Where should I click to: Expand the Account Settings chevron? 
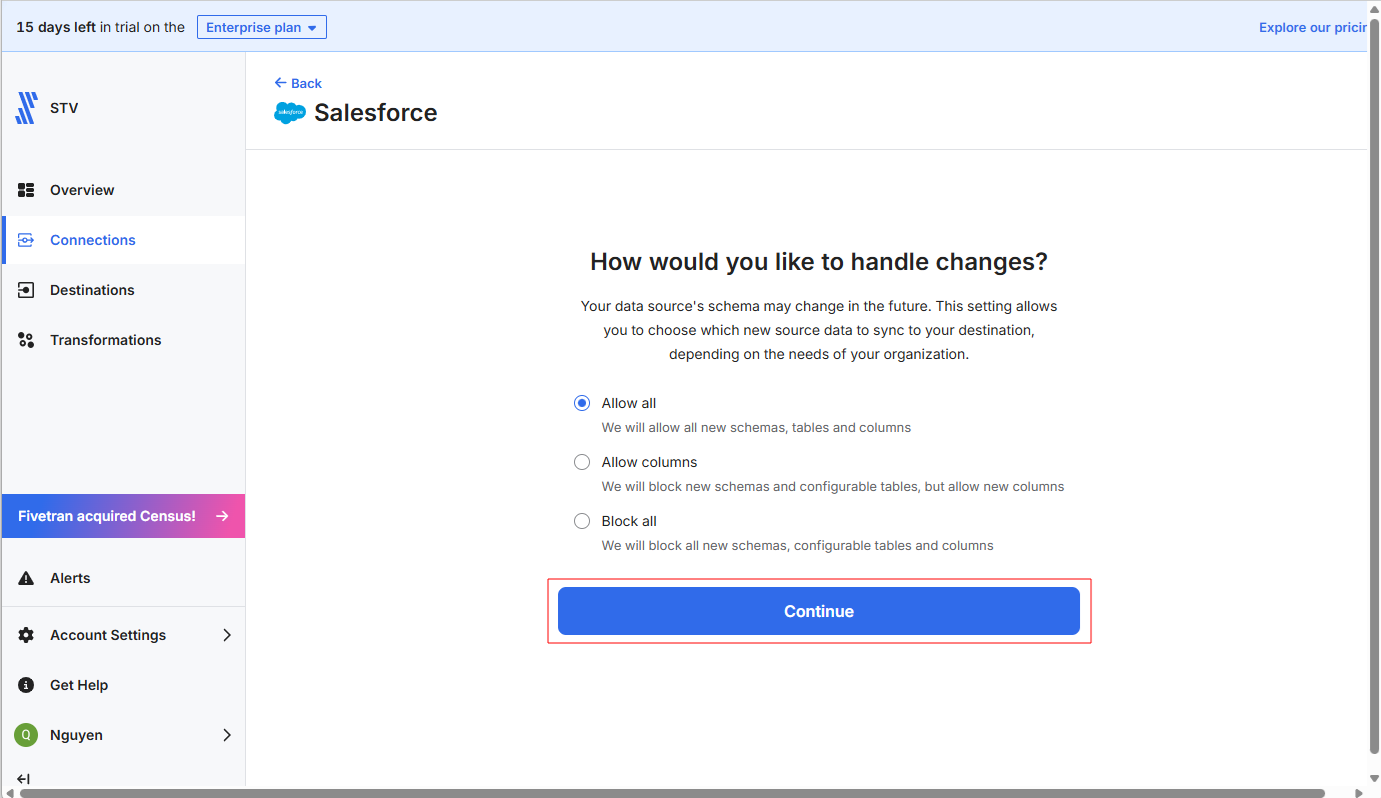coord(227,635)
